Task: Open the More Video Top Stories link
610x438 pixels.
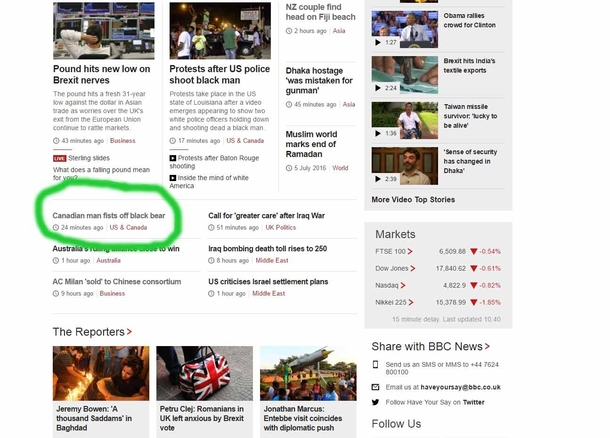Action: 413,200
